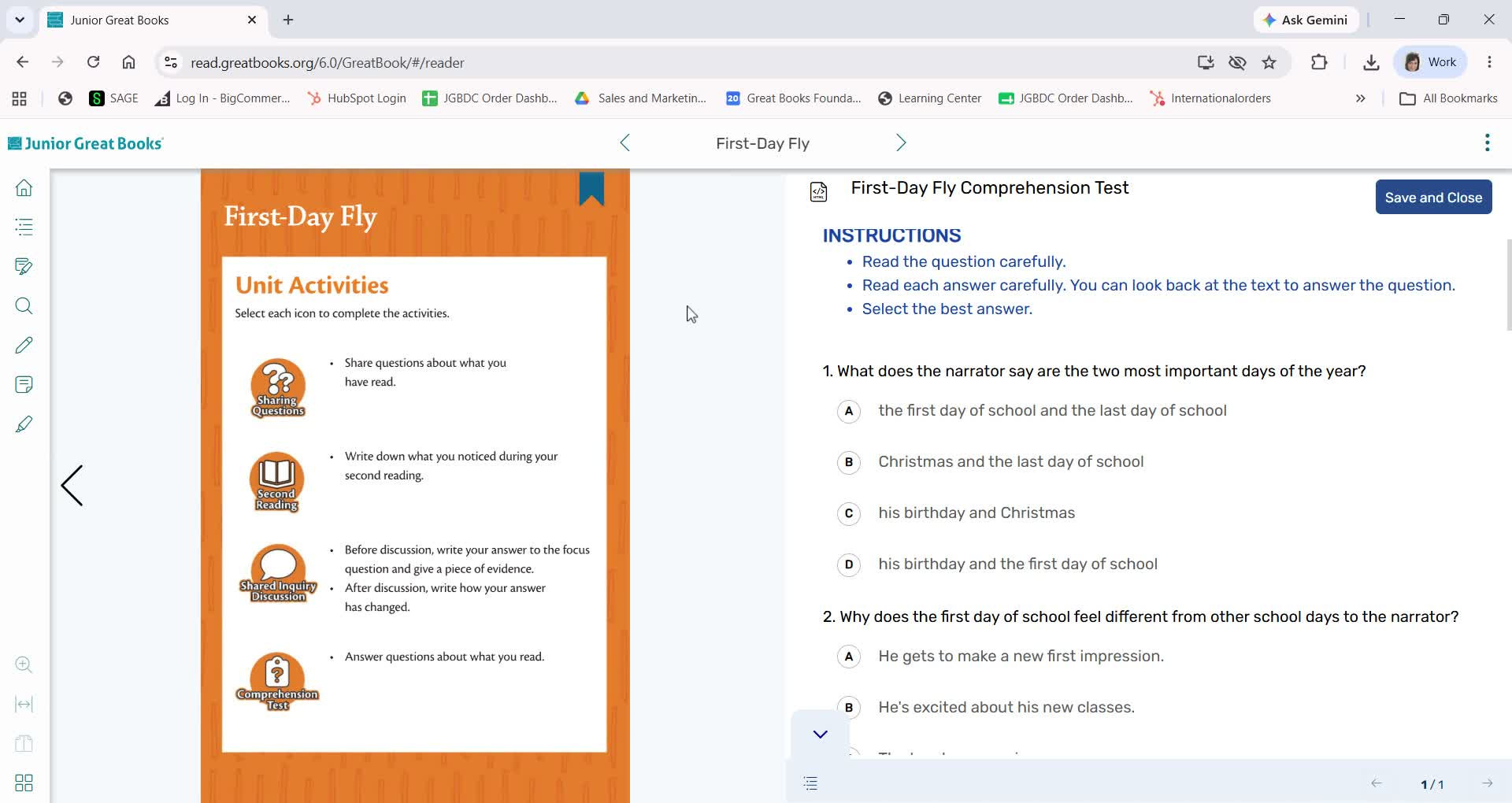Screen dimensions: 1512x803
Task: Click install app icon in address bar
Action: point(1206,62)
